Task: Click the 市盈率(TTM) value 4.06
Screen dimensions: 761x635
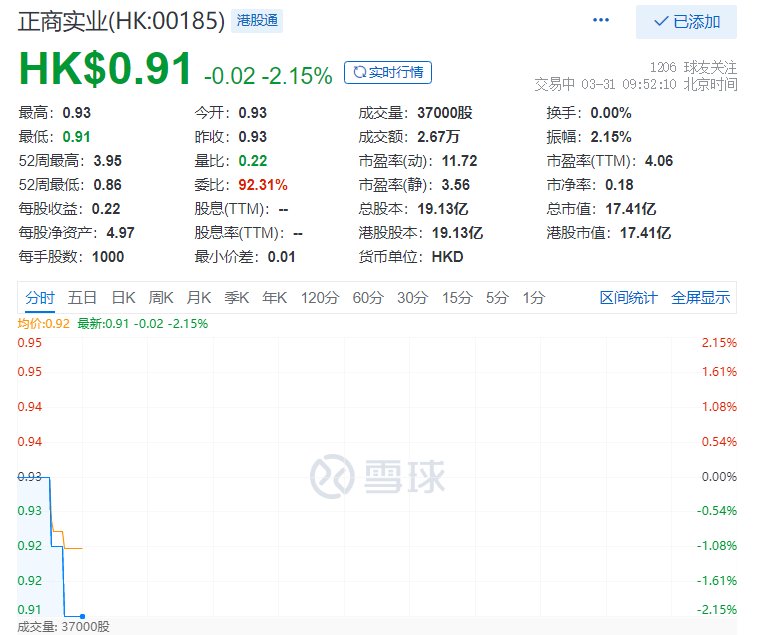Action: pyautogui.click(x=659, y=161)
